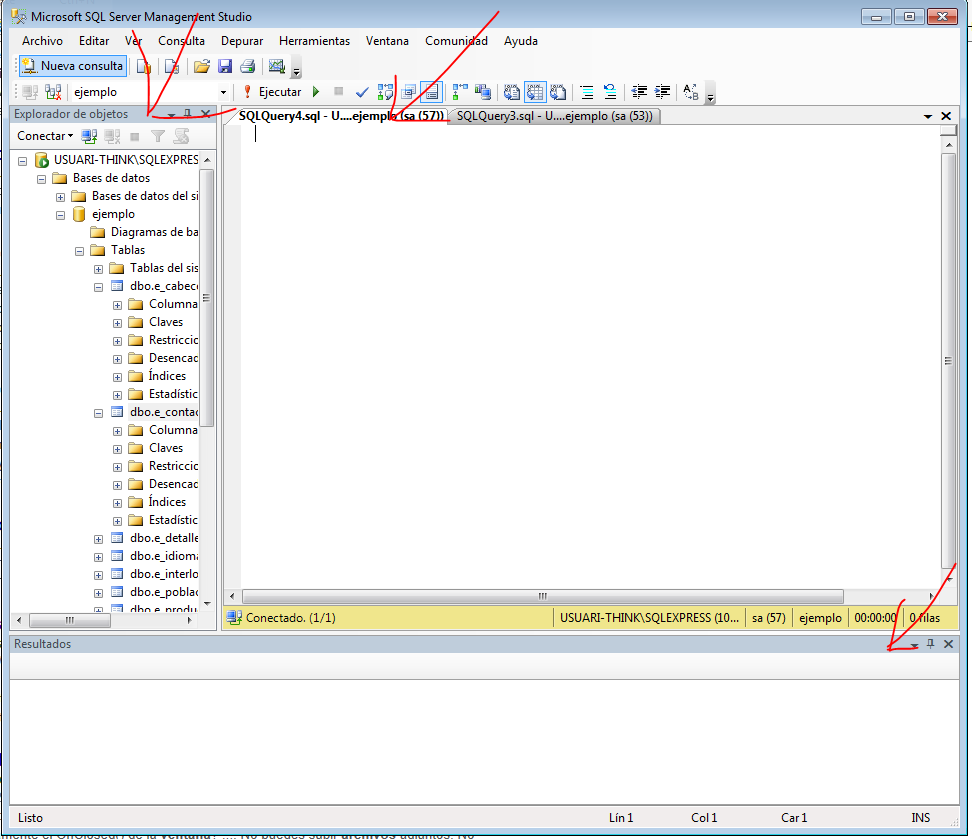Toggle the highlighted template parameters icon
The width and height of the screenshot is (972, 839).
pyautogui.click(x=431, y=92)
